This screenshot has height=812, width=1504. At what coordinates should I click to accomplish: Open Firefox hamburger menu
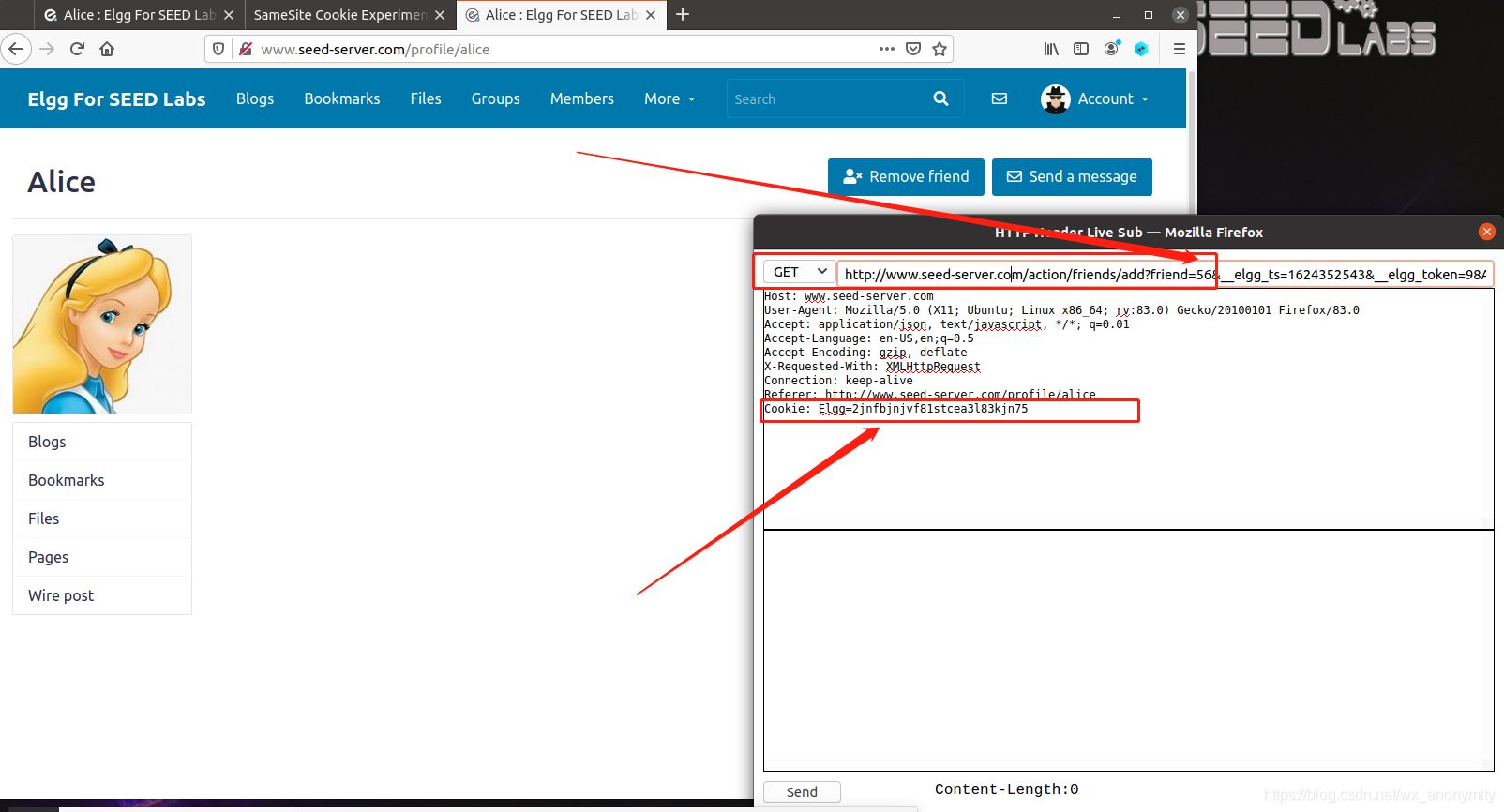pos(1180,49)
